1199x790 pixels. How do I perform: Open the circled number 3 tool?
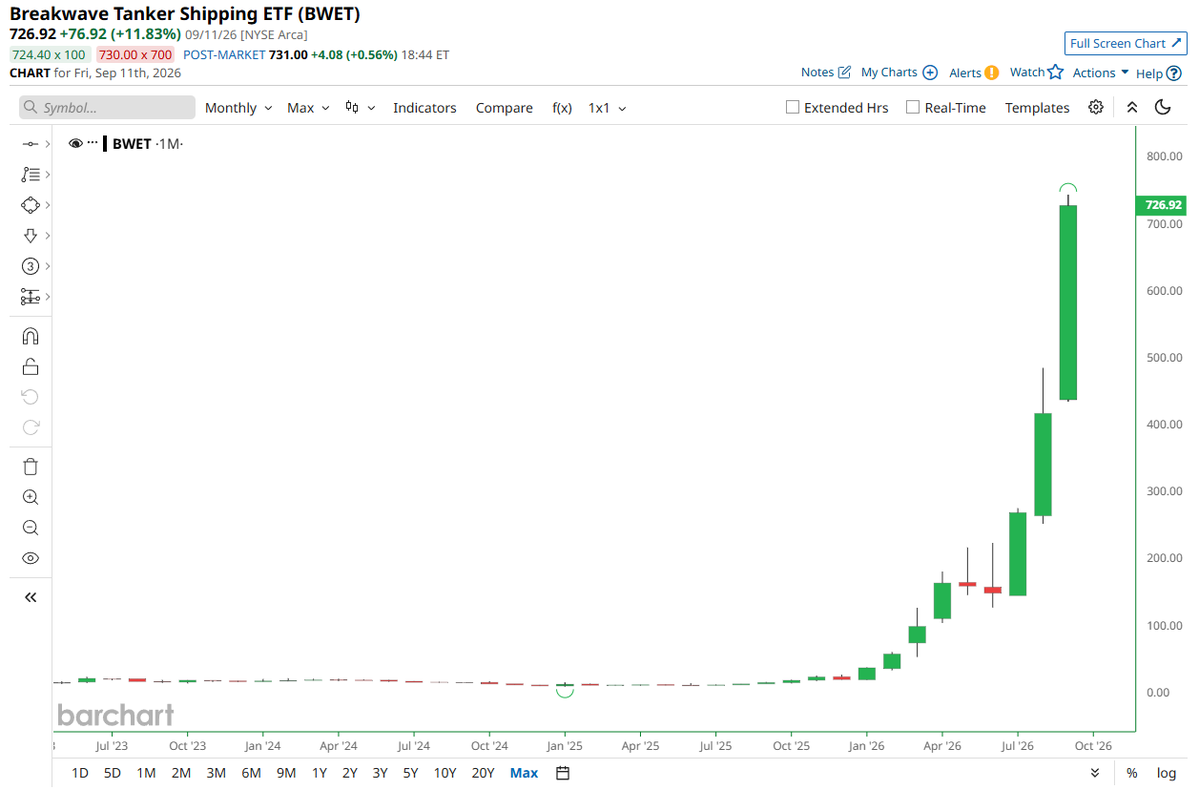coord(30,266)
